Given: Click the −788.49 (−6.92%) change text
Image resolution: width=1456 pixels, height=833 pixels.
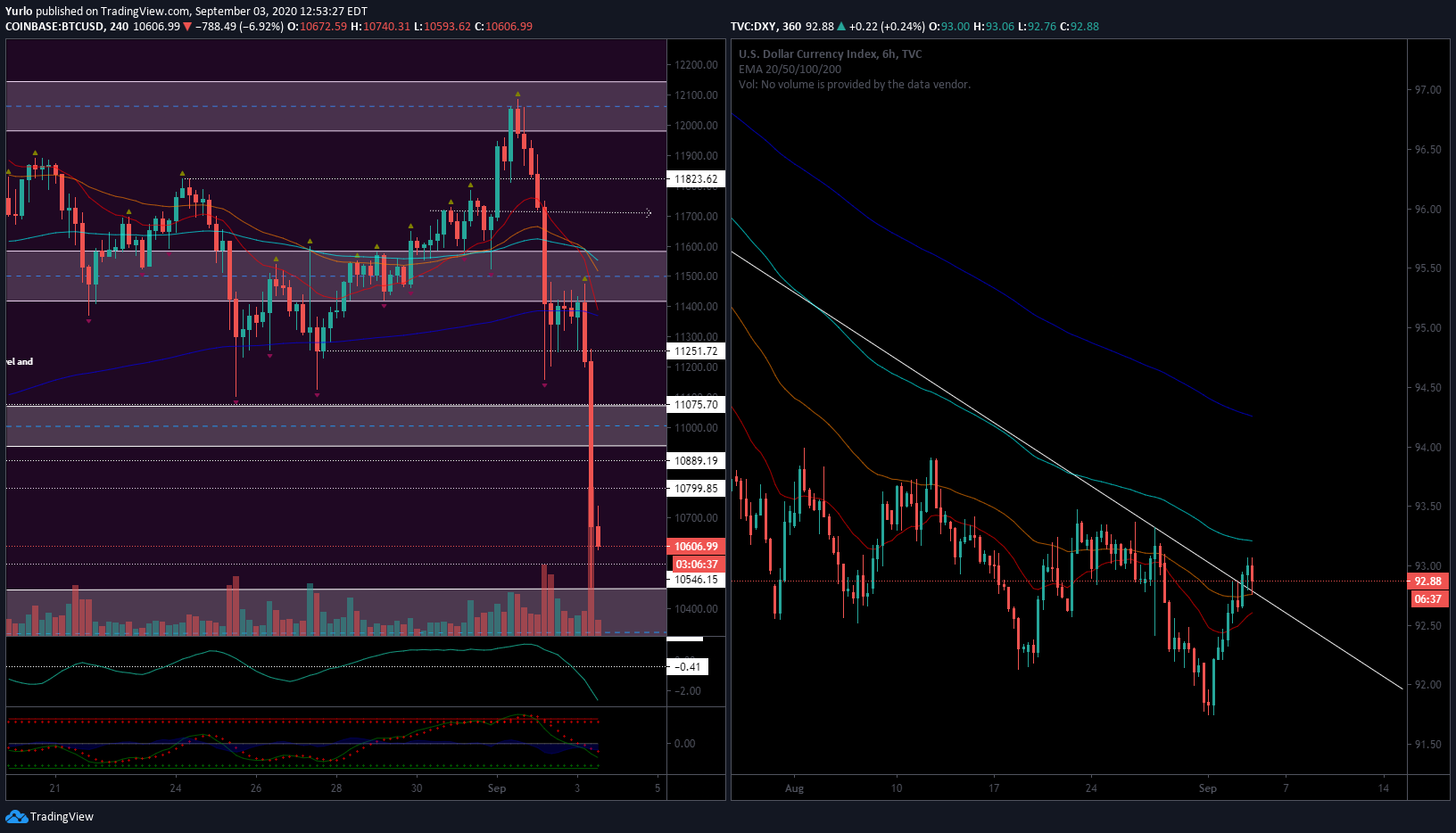Looking at the screenshot, I should (239, 26).
